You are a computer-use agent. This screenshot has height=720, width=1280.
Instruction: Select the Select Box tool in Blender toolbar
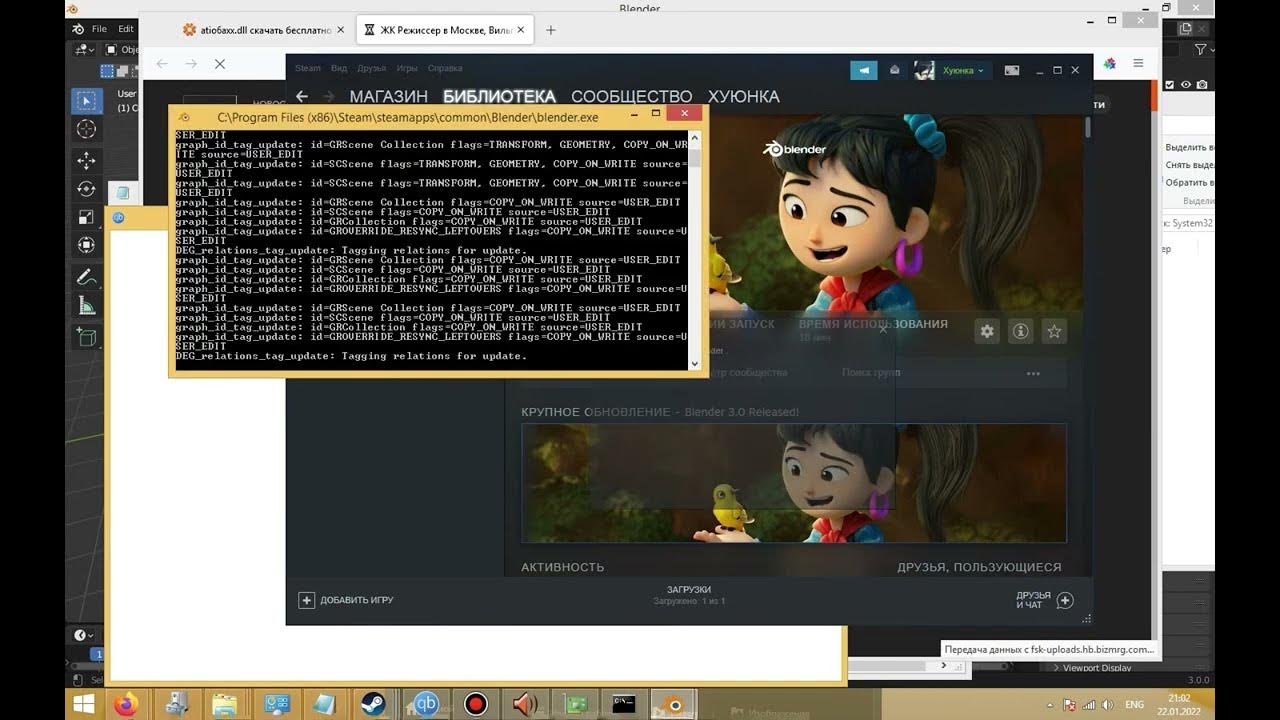tap(86, 100)
